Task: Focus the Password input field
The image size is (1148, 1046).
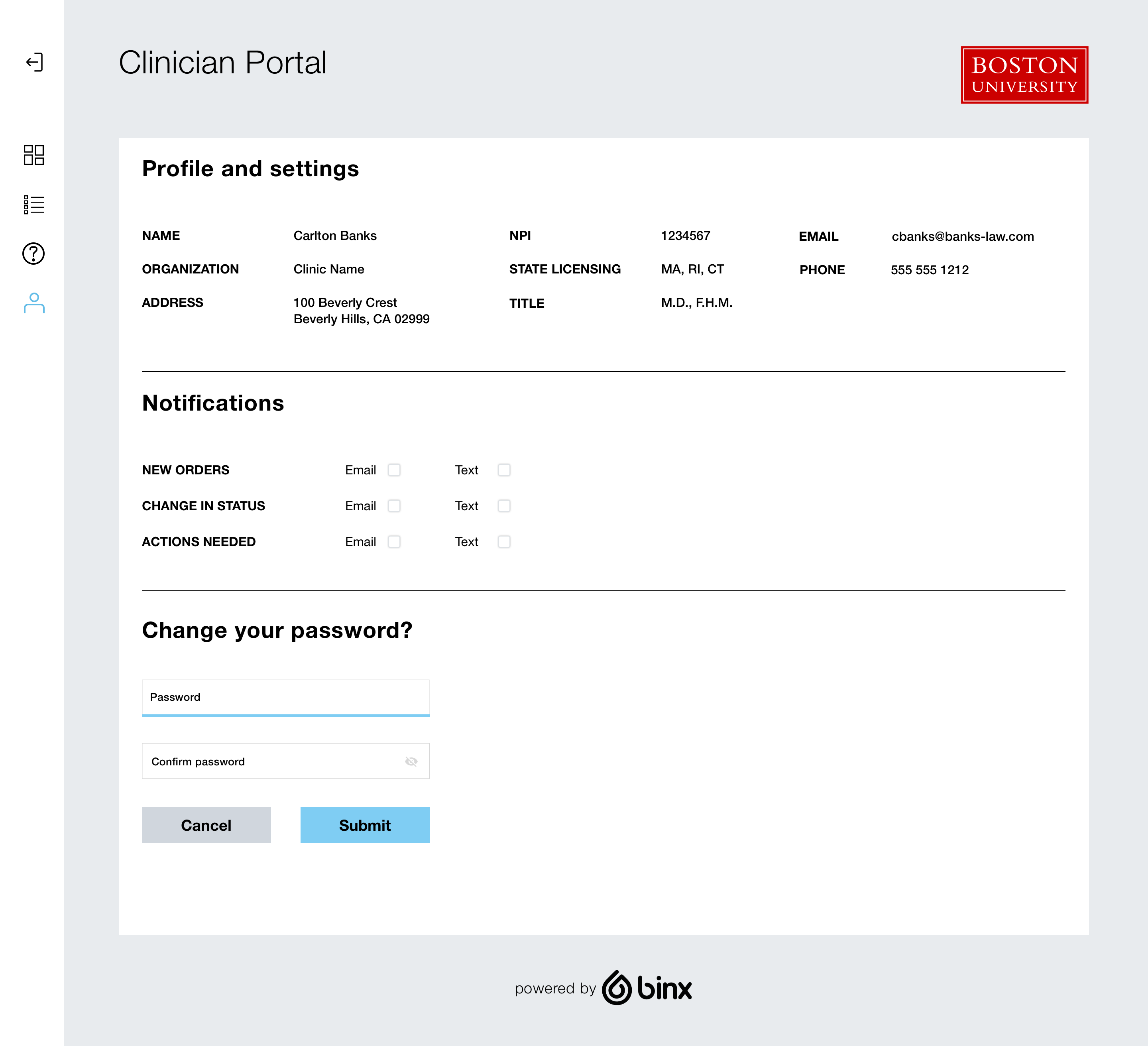Action: (285, 698)
